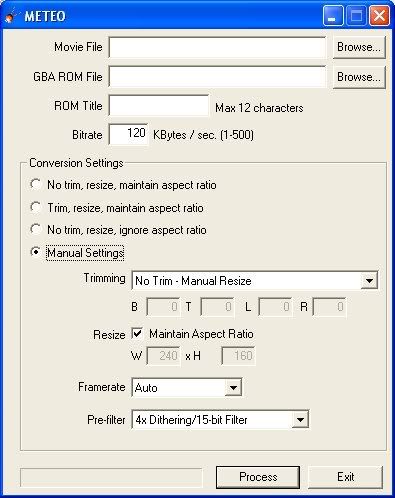This screenshot has height=498, width=395.
Task: Select Trim, resize, maintain aspect ratio option
Action: pyautogui.click(x=36, y=207)
